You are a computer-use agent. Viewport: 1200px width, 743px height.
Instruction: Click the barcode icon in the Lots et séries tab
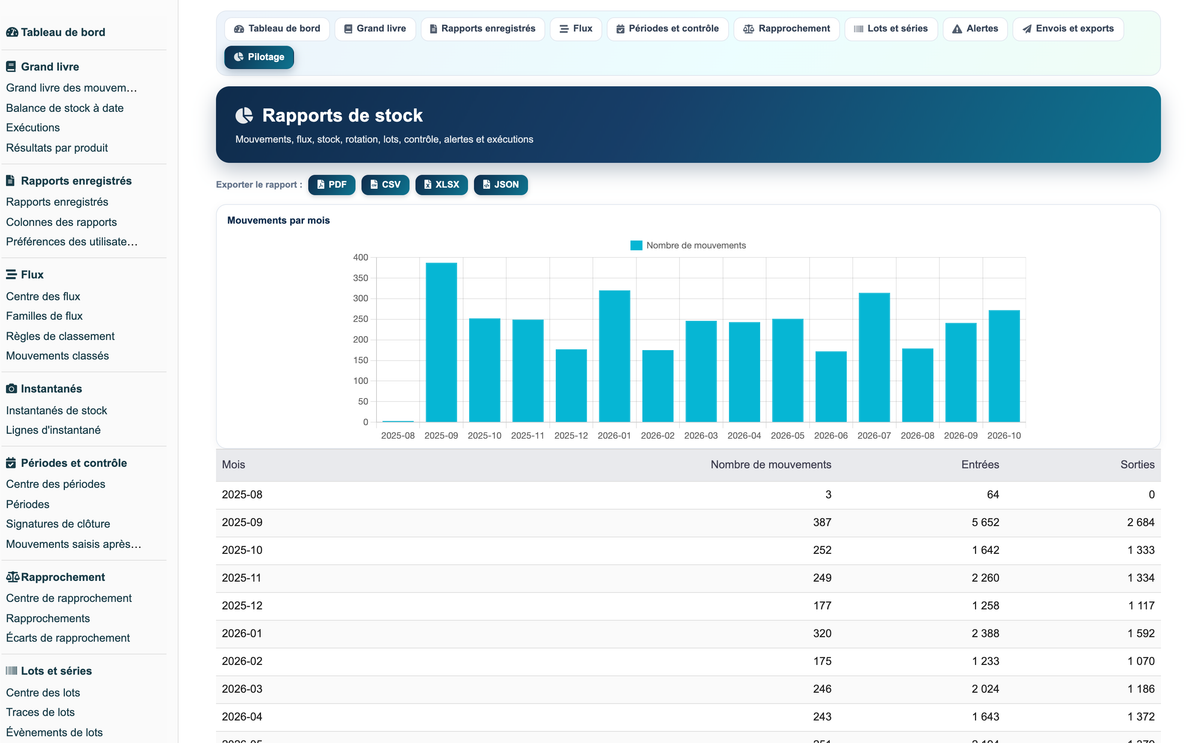858,29
